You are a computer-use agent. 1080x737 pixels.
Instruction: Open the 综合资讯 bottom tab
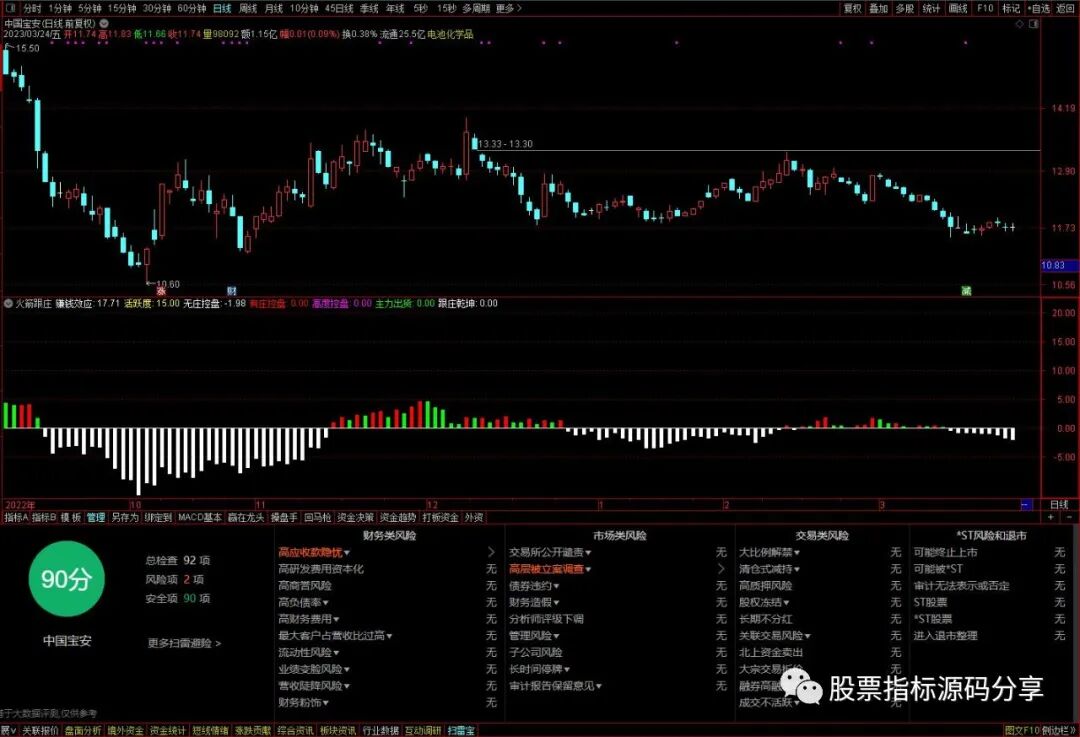coord(296,730)
